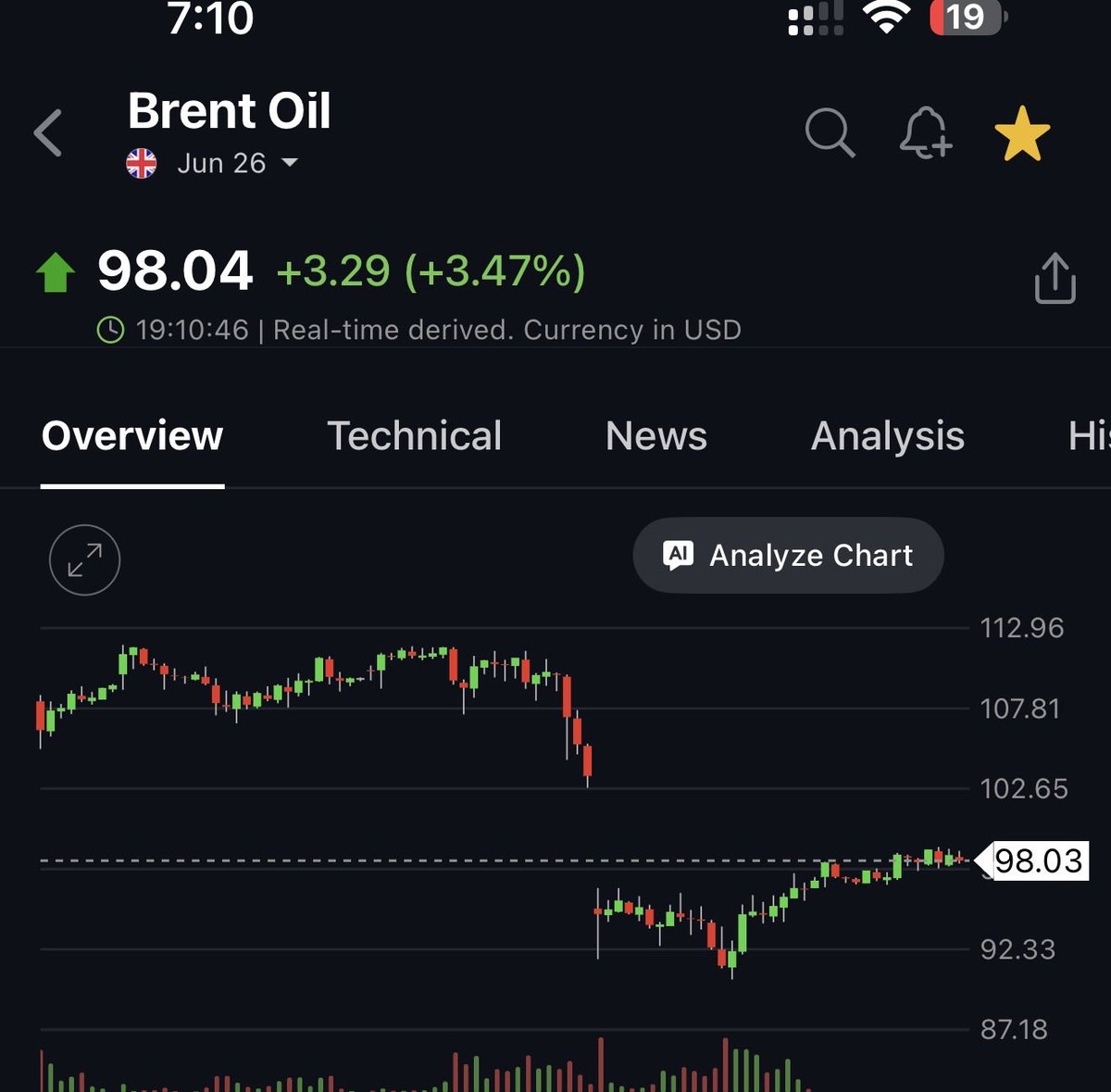Tap the 98.04 price value
1111x1092 pixels.
pyautogui.click(x=175, y=271)
